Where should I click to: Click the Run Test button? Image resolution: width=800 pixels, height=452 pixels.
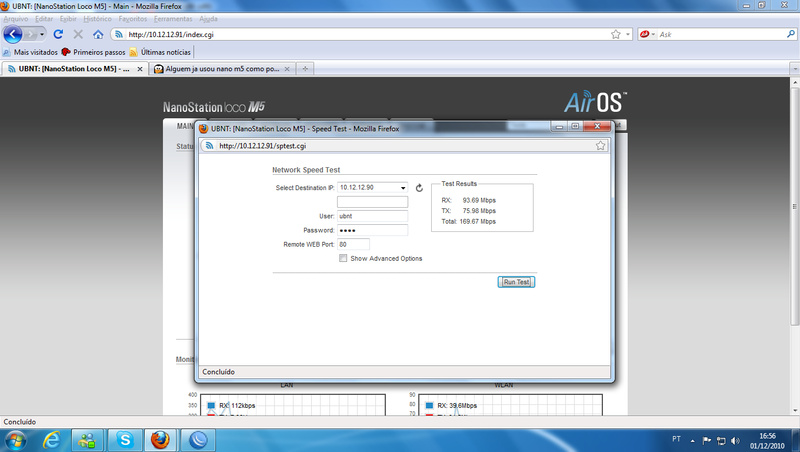pyautogui.click(x=516, y=282)
